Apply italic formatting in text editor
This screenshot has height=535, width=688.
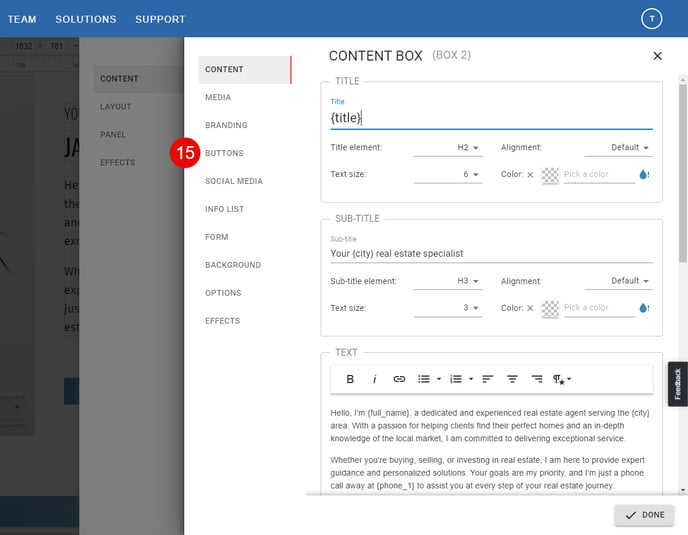pyautogui.click(x=374, y=379)
